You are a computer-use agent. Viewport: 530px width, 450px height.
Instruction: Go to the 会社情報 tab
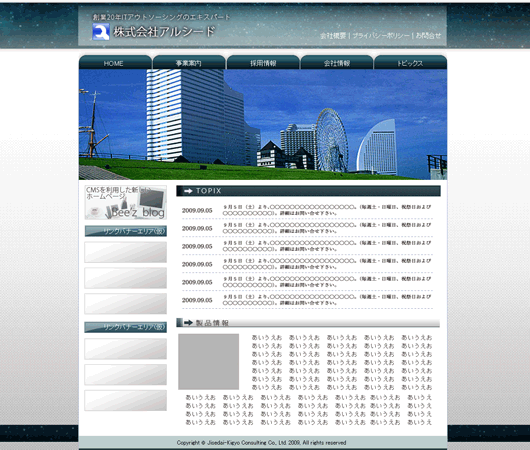click(x=337, y=63)
